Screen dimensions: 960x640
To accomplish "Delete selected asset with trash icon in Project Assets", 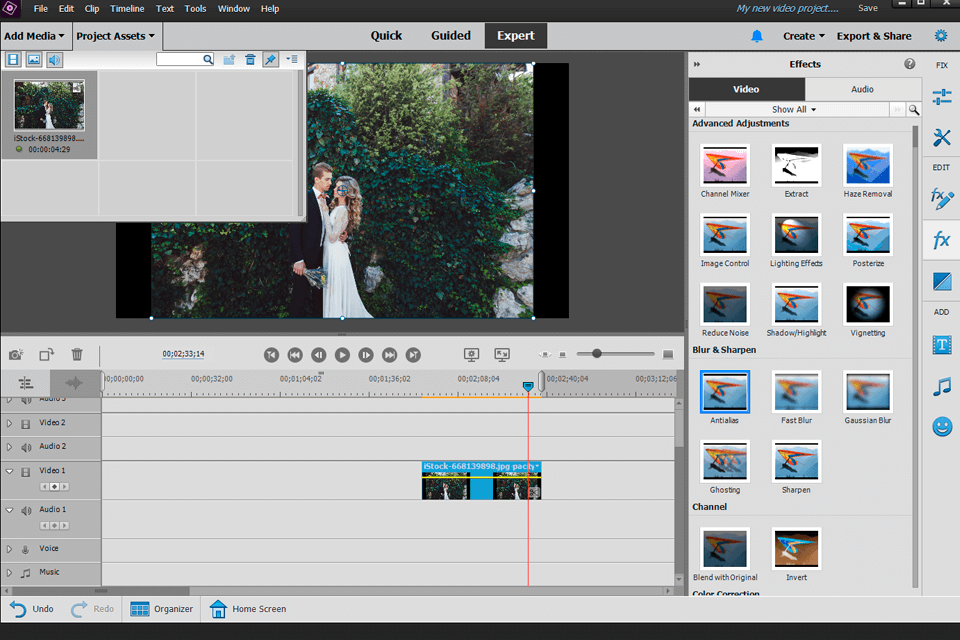I will coord(250,60).
